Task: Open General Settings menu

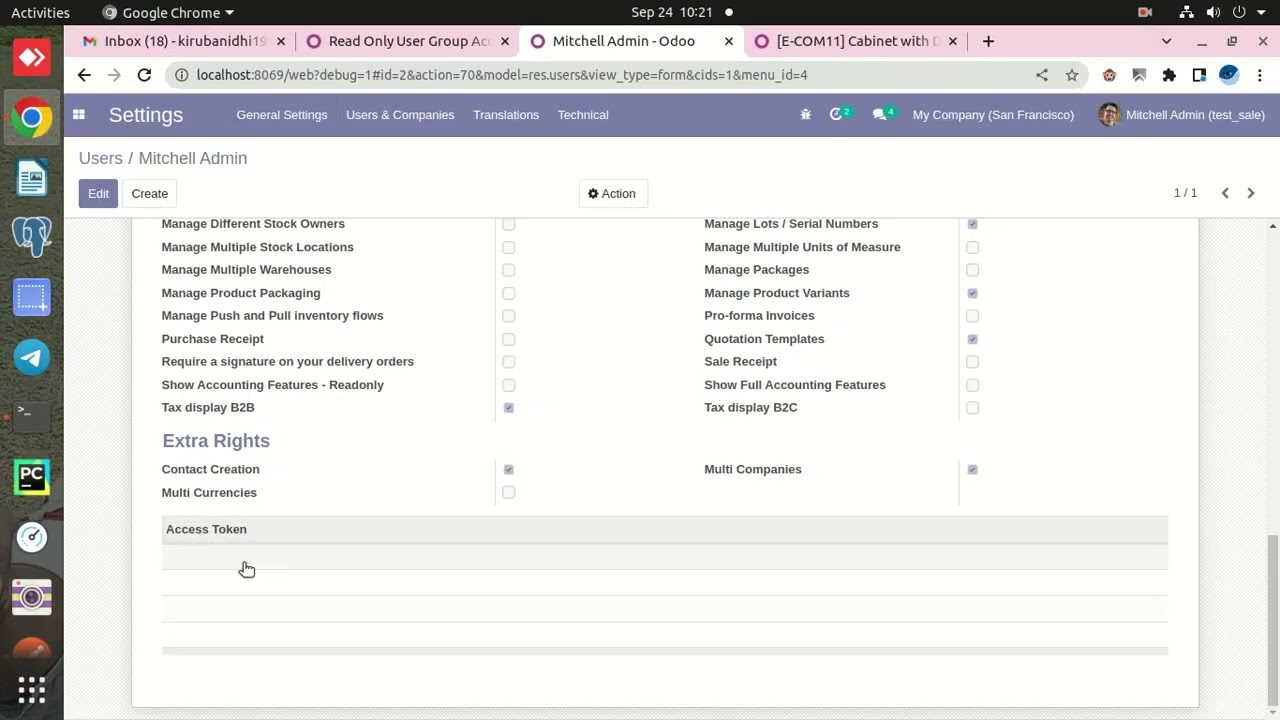Action: pyautogui.click(x=282, y=115)
